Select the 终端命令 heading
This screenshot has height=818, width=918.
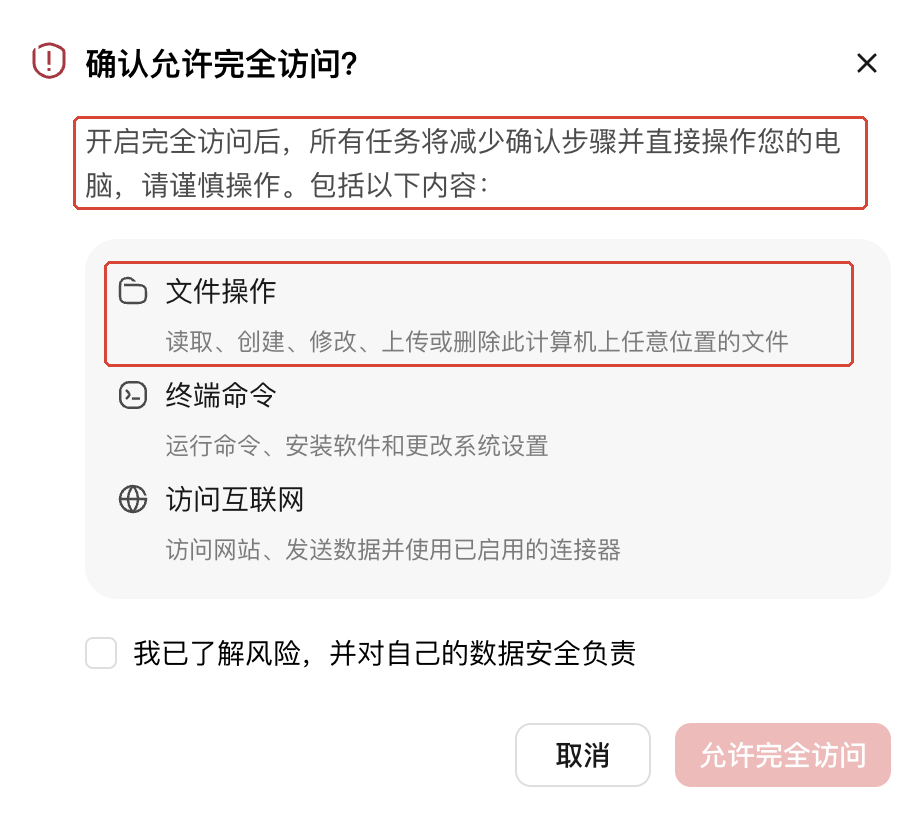click(221, 395)
